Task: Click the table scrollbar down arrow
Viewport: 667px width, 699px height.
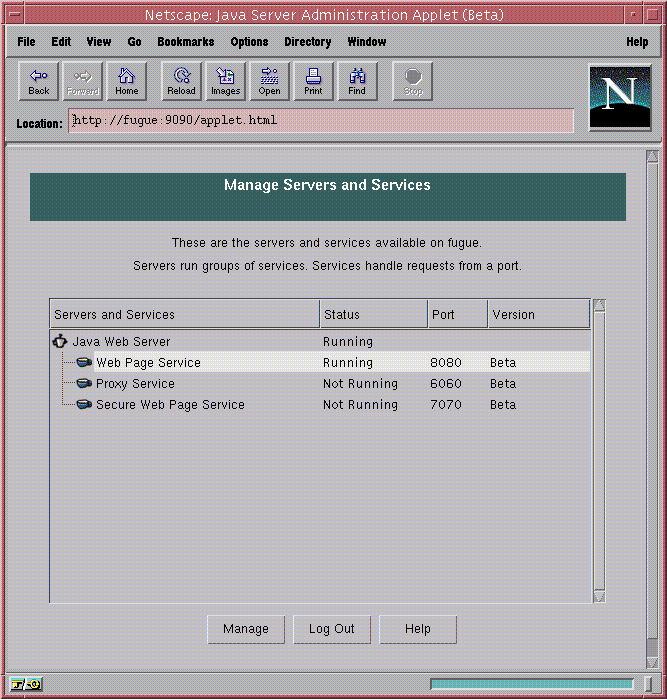Action: [599, 596]
